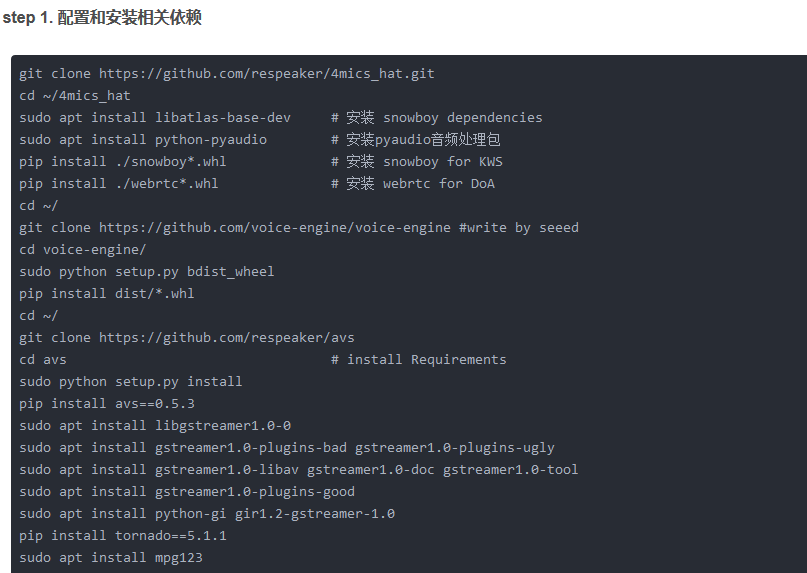Click the gstreamer1.0-plugins-good install line

pyautogui.click(x=187, y=491)
